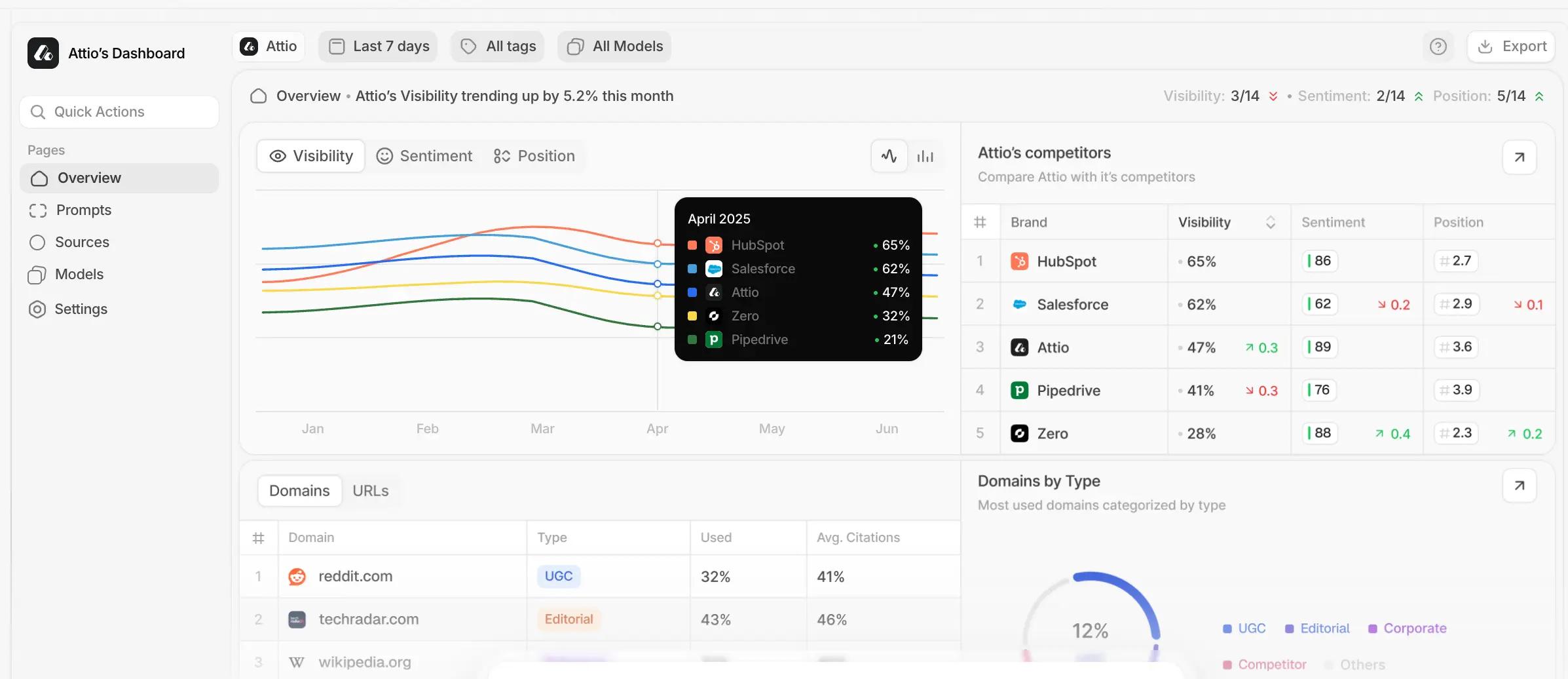Image resolution: width=1568 pixels, height=679 pixels.
Task: Click Zero's position value 2.3
Action: click(x=1456, y=433)
